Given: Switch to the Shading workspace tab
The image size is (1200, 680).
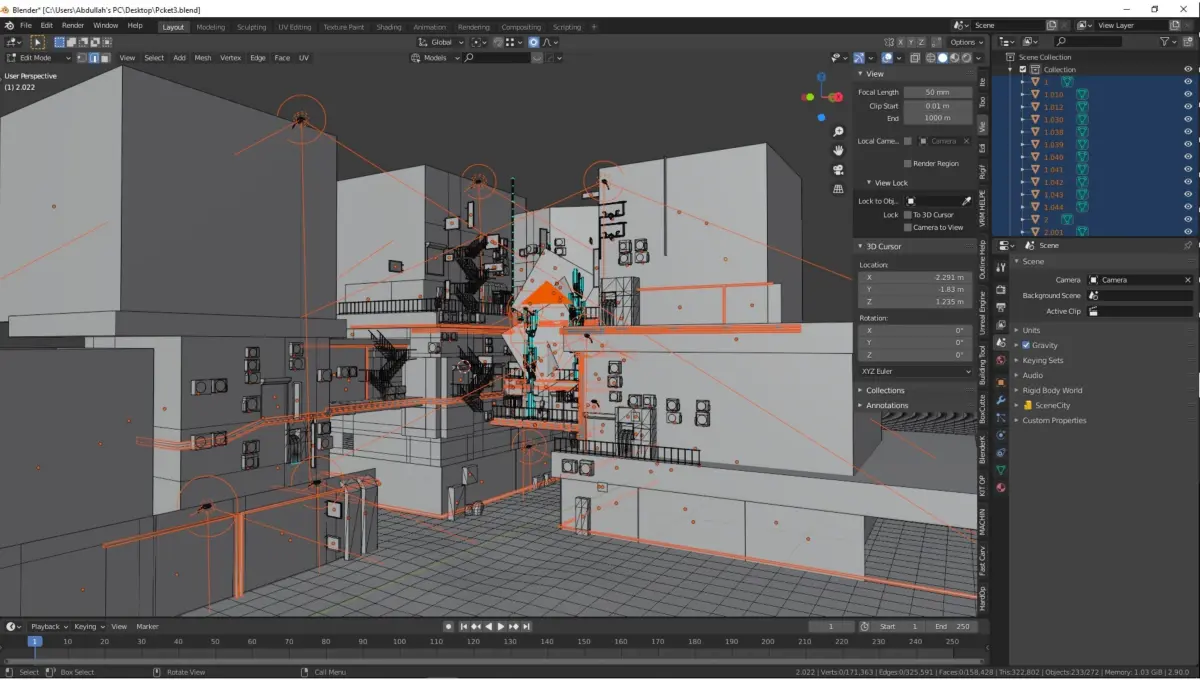Looking at the screenshot, I should coord(389,27).
